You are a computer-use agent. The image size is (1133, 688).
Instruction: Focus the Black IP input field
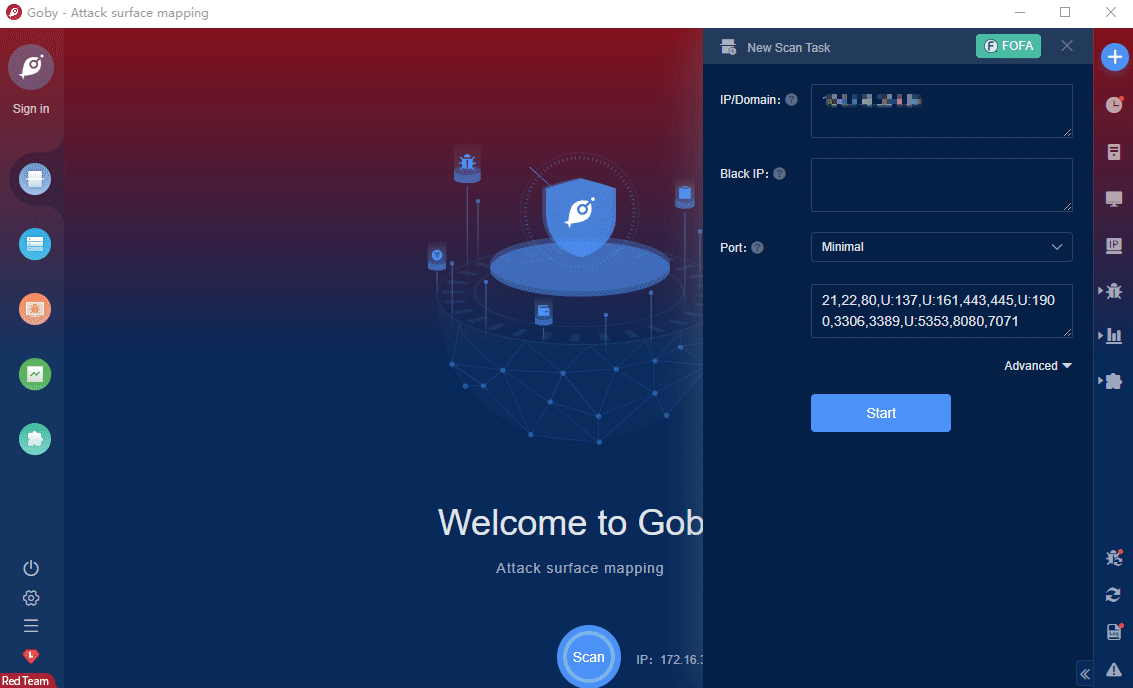[x=942, y=185]
